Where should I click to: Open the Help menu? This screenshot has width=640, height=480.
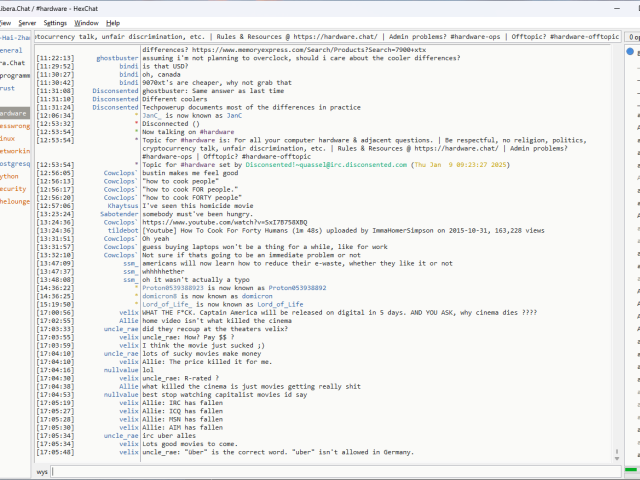113,22
